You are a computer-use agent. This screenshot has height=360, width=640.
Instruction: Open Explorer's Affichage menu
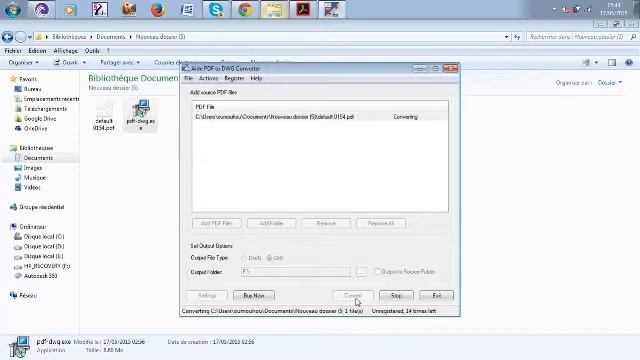click(x=65, y=51)
